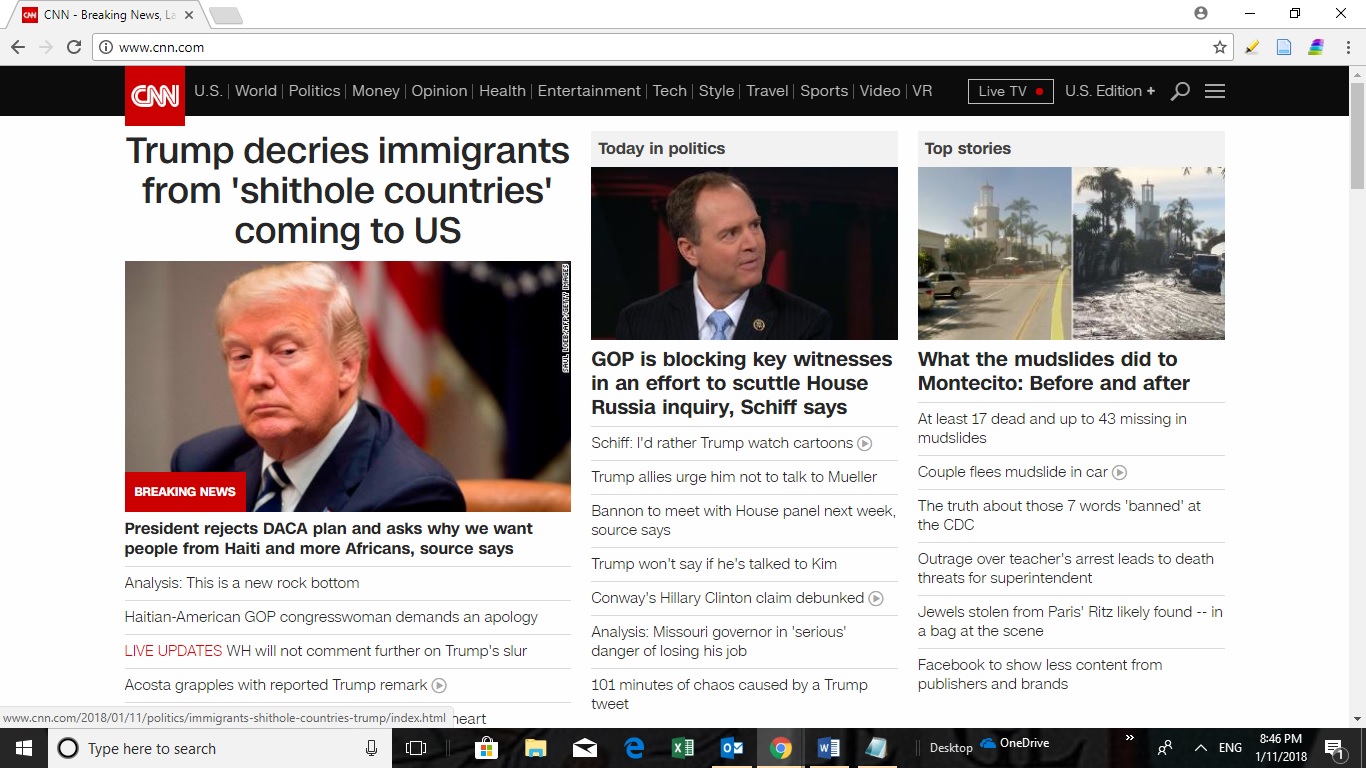The image size is (1366, 768).
Task: Reload the page with the refresh icon
Action: [74, 47]
